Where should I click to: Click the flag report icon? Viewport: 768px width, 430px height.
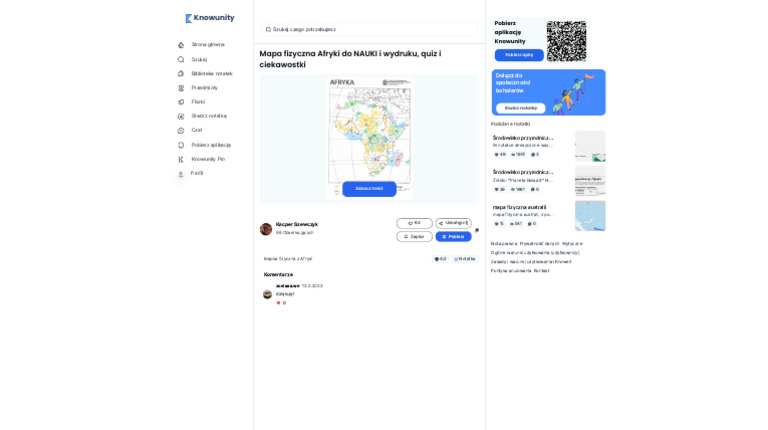pyautogui.click(x=477, y=230)
